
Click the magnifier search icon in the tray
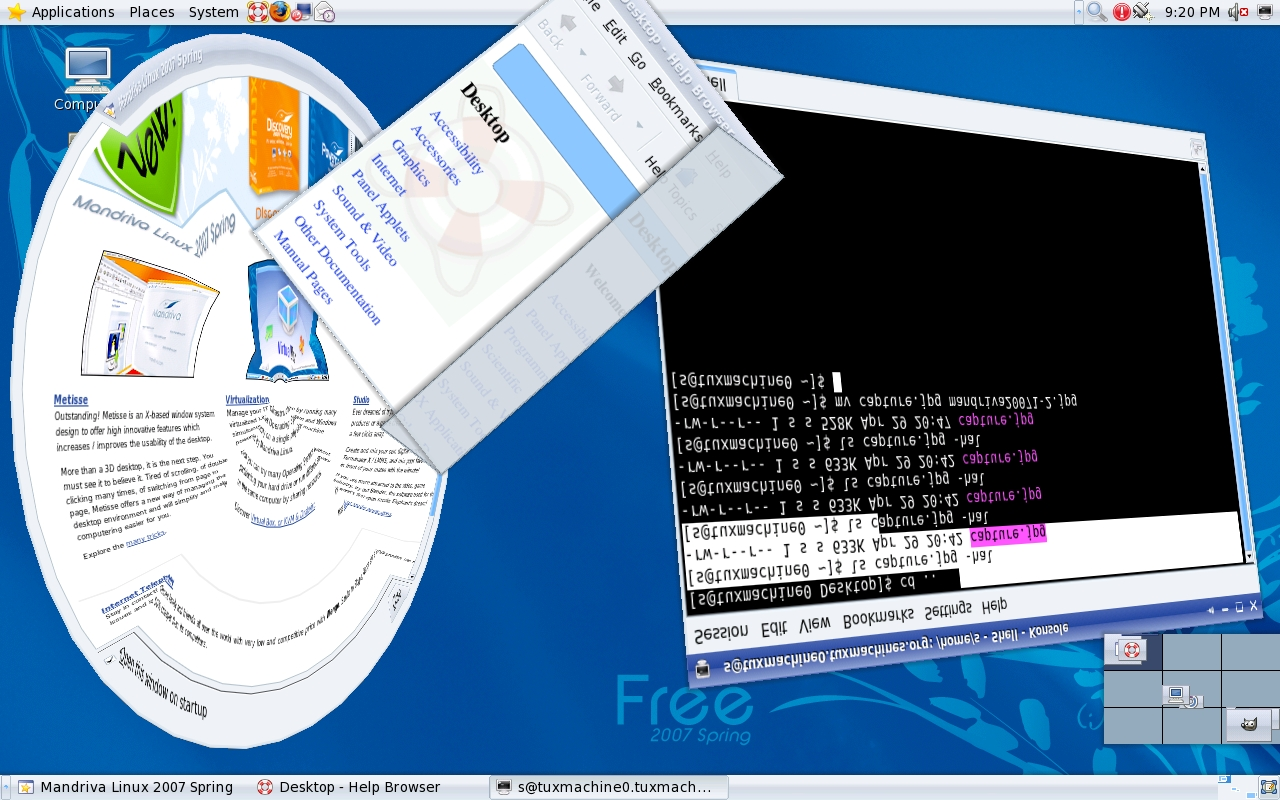(x=1097, y=12)
